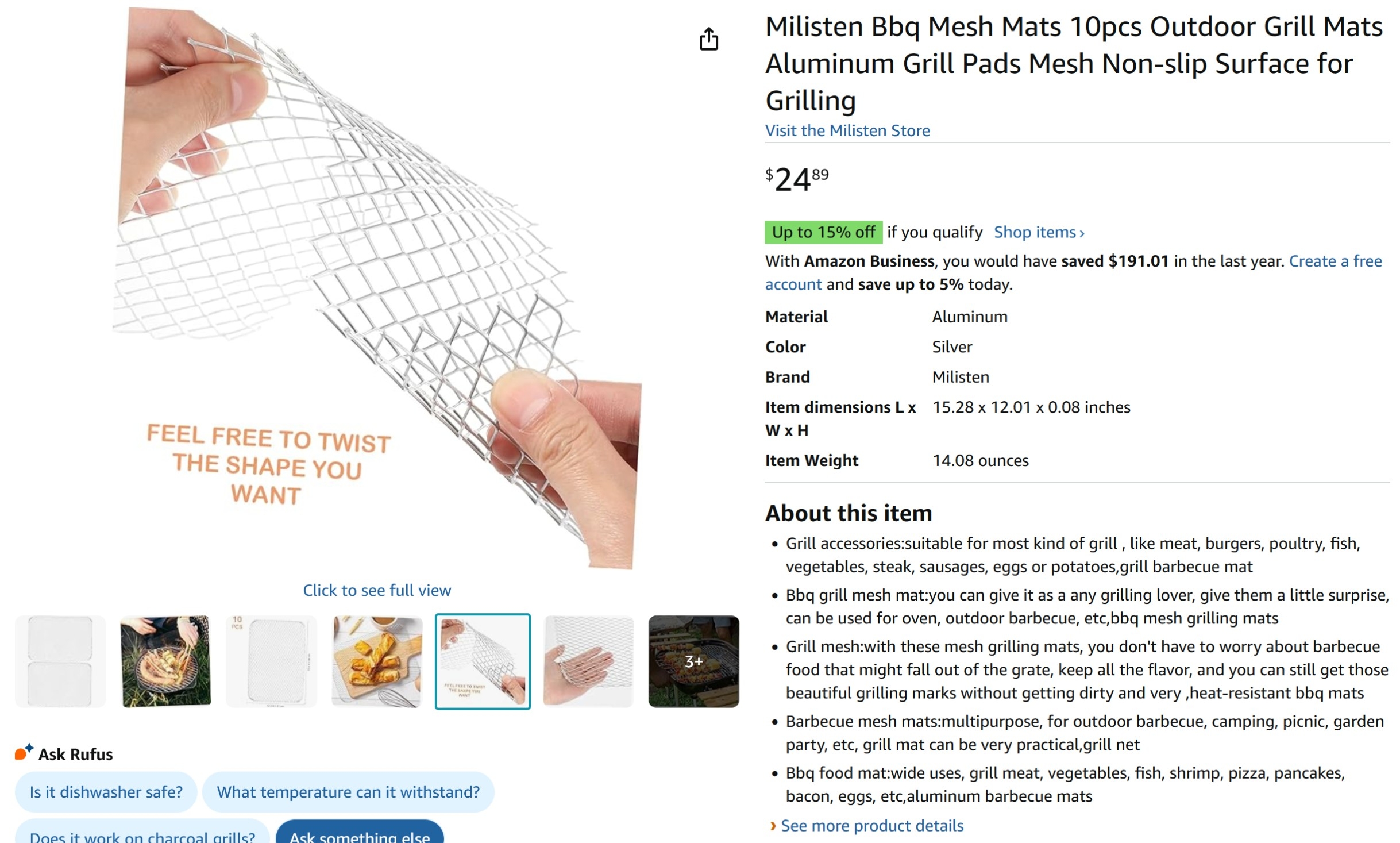
Task: Ask Rufus if it is dishwasher safe
Action: pos(106,792)
